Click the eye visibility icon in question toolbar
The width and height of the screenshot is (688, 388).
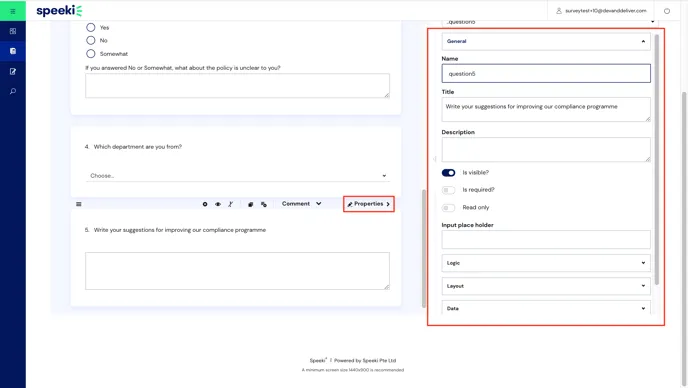pyautogui.click(x=218, y=204)
